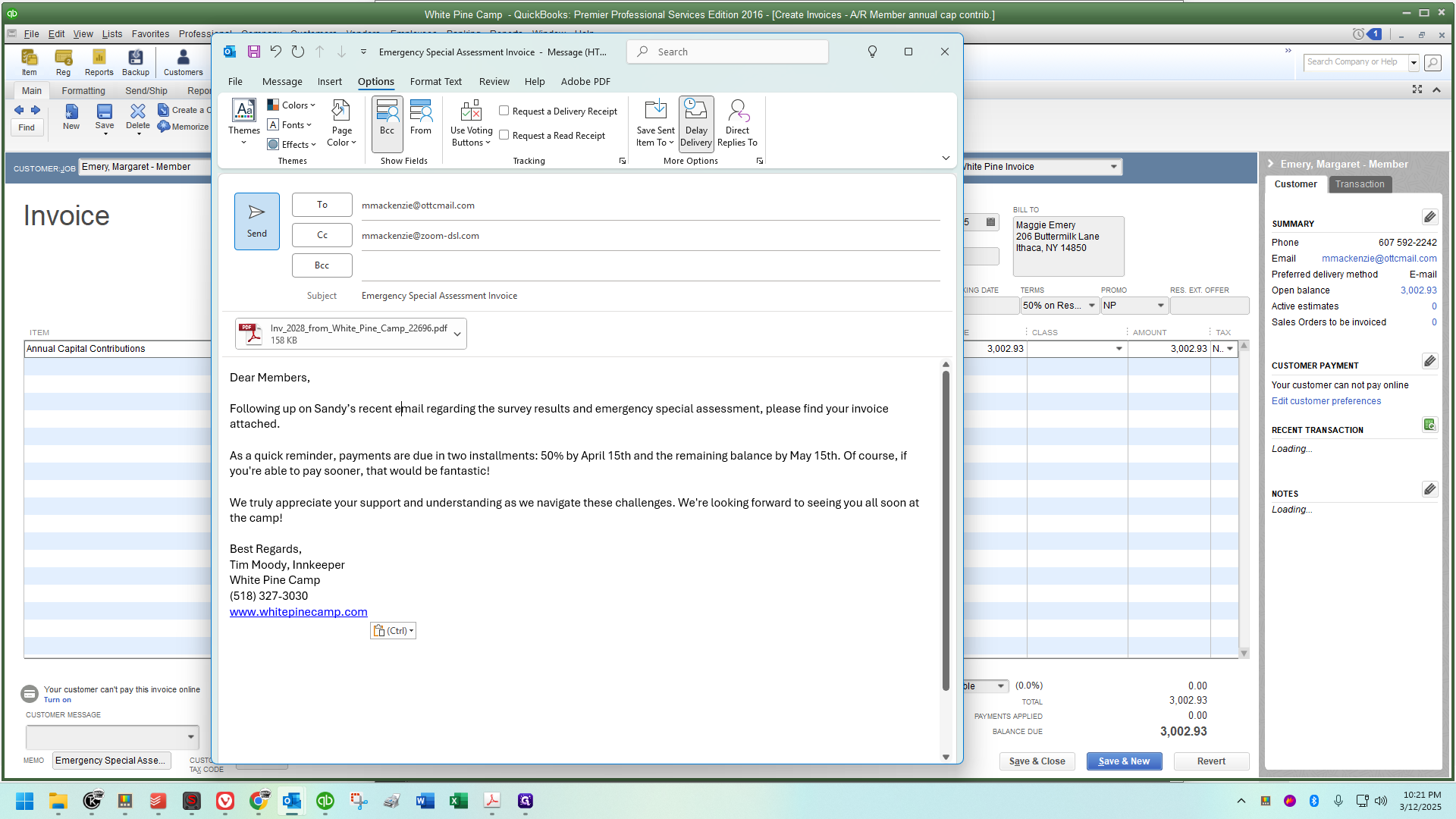The height and width of the screenshot is (819, 1456).
Task: Click the Save invoice icon in QuickBooks
Action: pyautogui.click(x=105, y=117)
